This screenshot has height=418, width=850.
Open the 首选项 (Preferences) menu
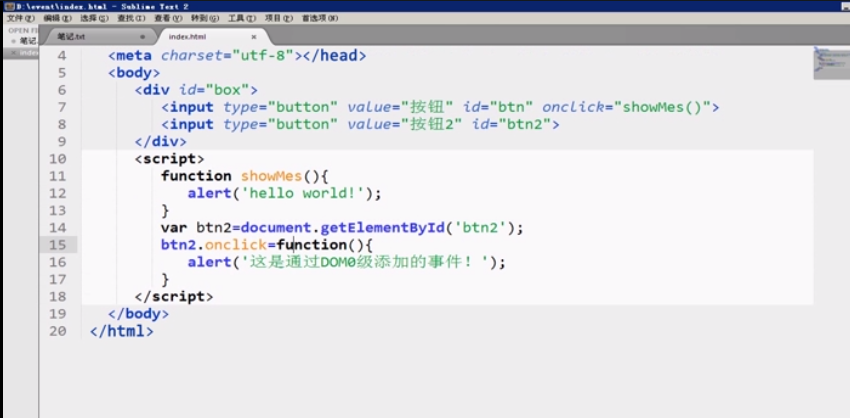coord(320,18)
